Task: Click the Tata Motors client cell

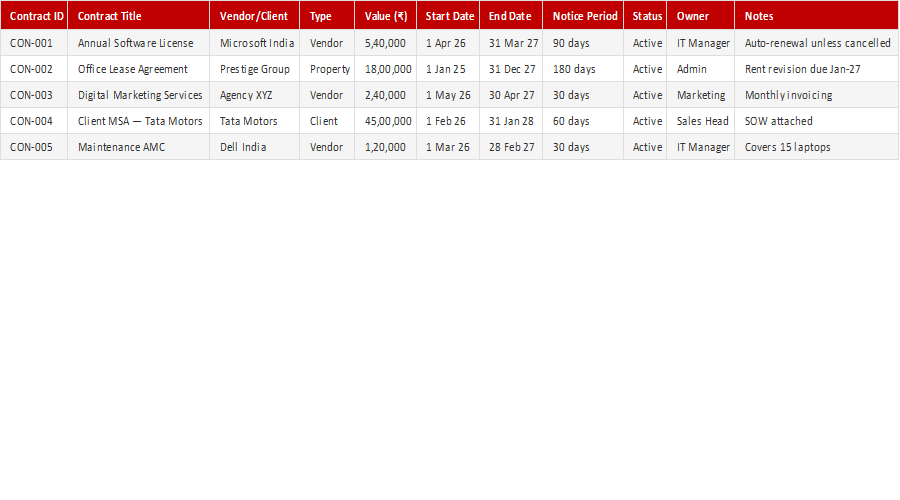Action: coord(254,121)
